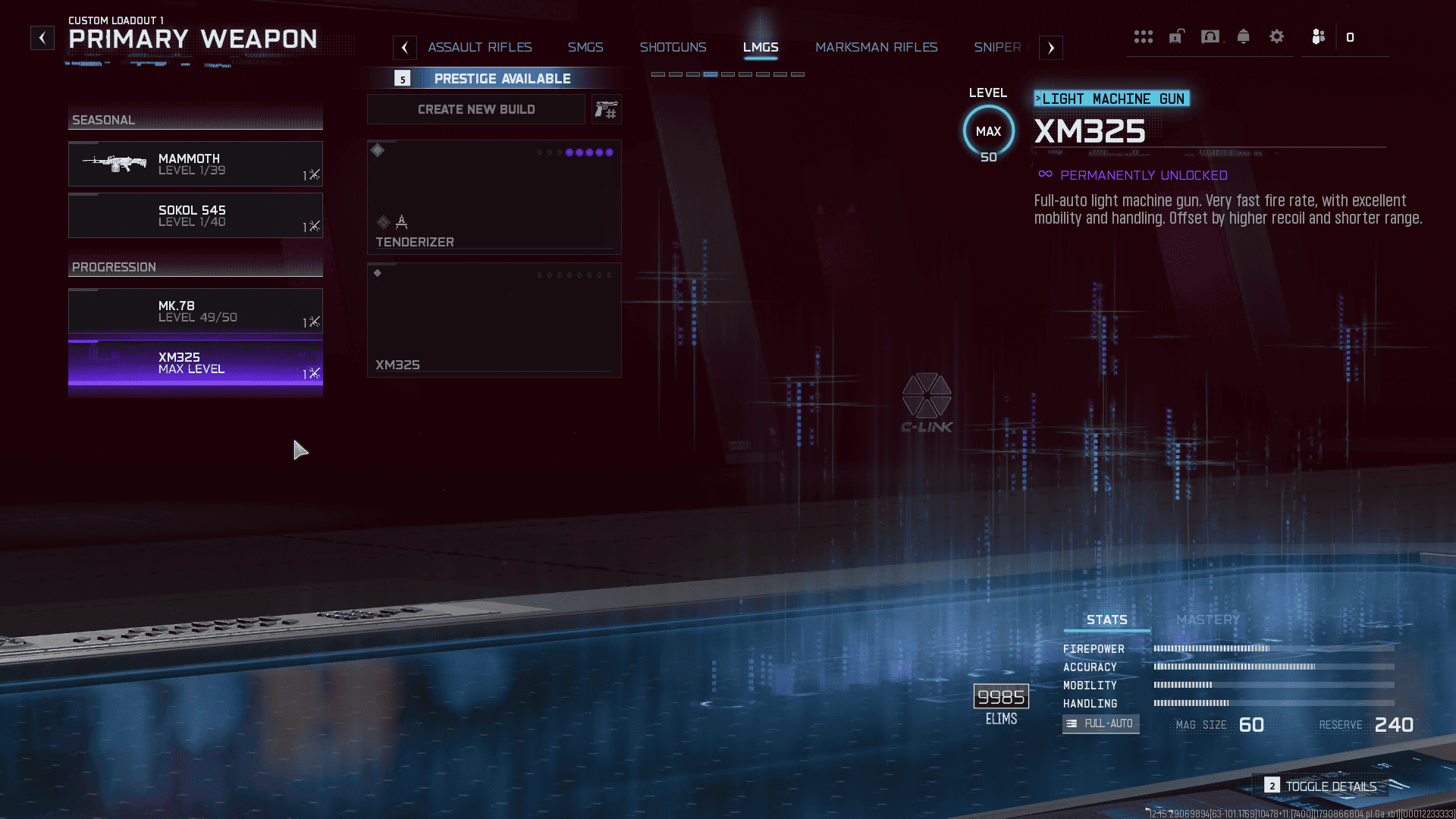Click the 9985 Elims counter
This screenshot has height=819, width=1456.
(x=1001, y=696)
